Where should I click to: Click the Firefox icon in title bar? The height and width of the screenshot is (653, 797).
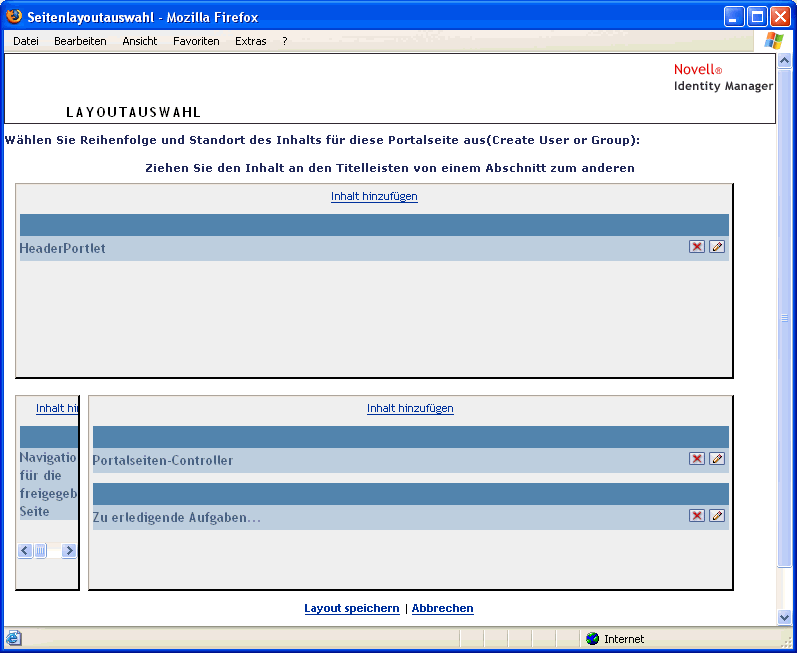pos(14,16)
